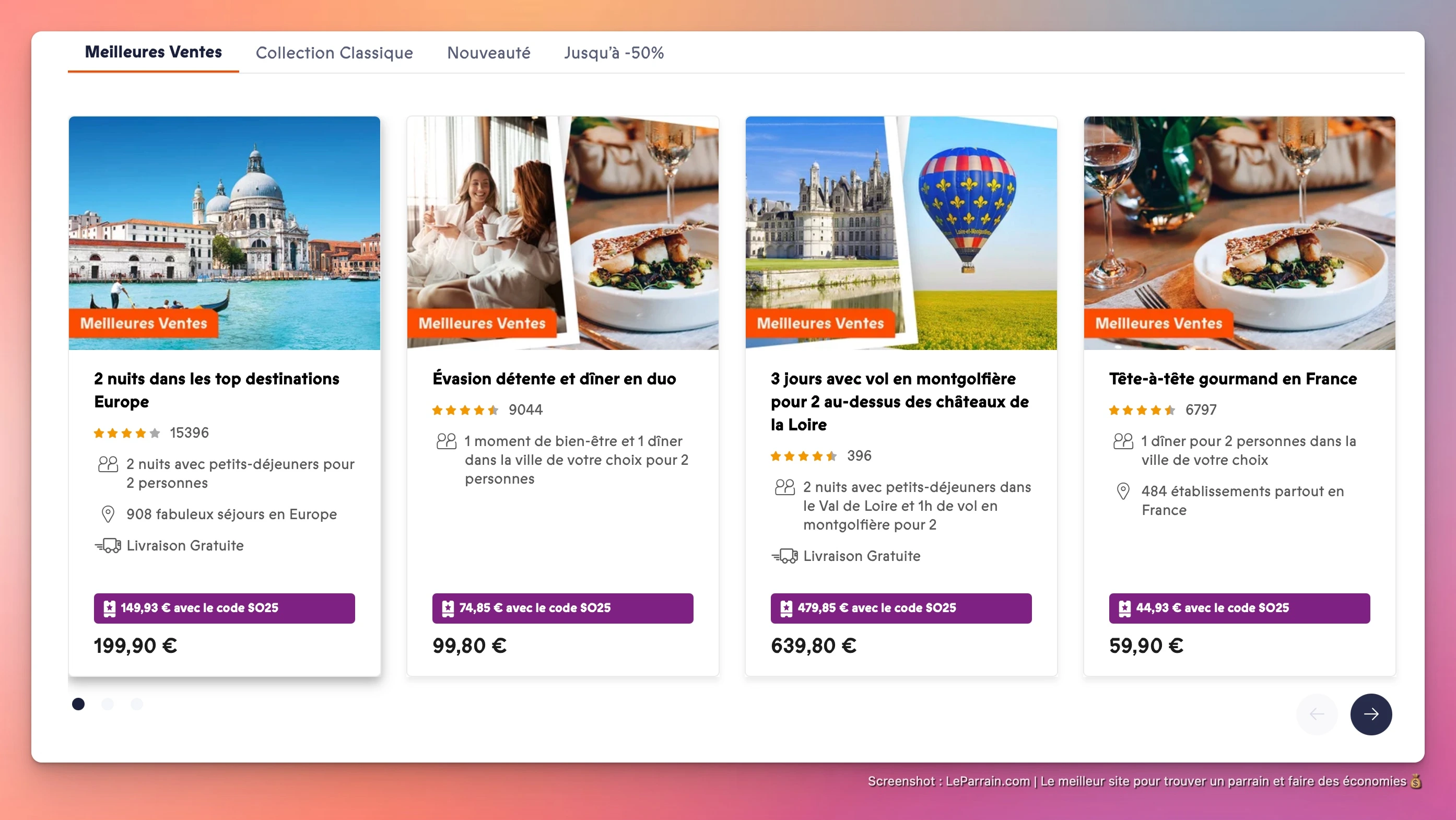Click the Meilleures Ventes badge on Venice image
This screenshot has height=820, width=1456.
click(144, 323)
